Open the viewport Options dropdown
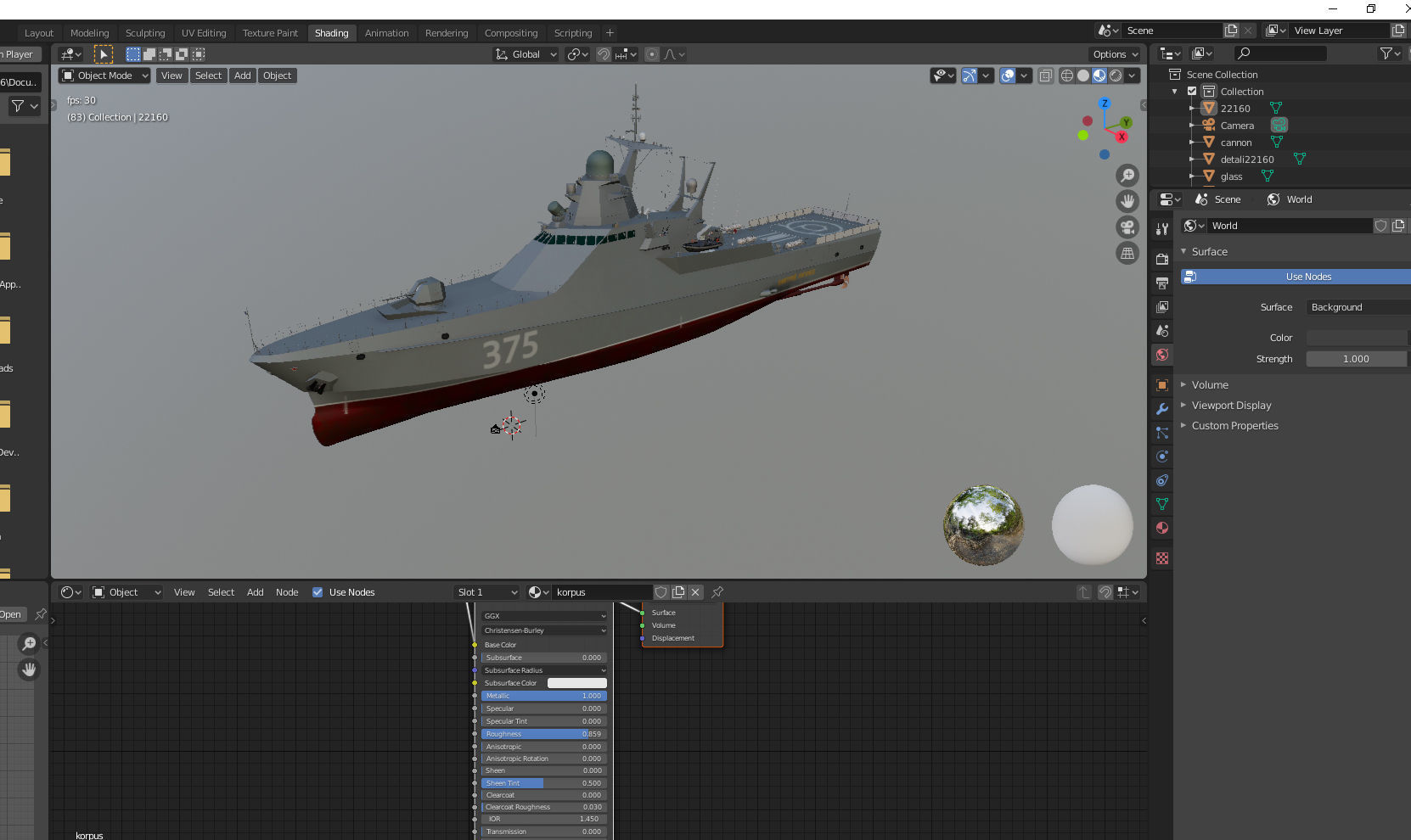Viewport: 1411px width, 840px height. click(1116, 54)
